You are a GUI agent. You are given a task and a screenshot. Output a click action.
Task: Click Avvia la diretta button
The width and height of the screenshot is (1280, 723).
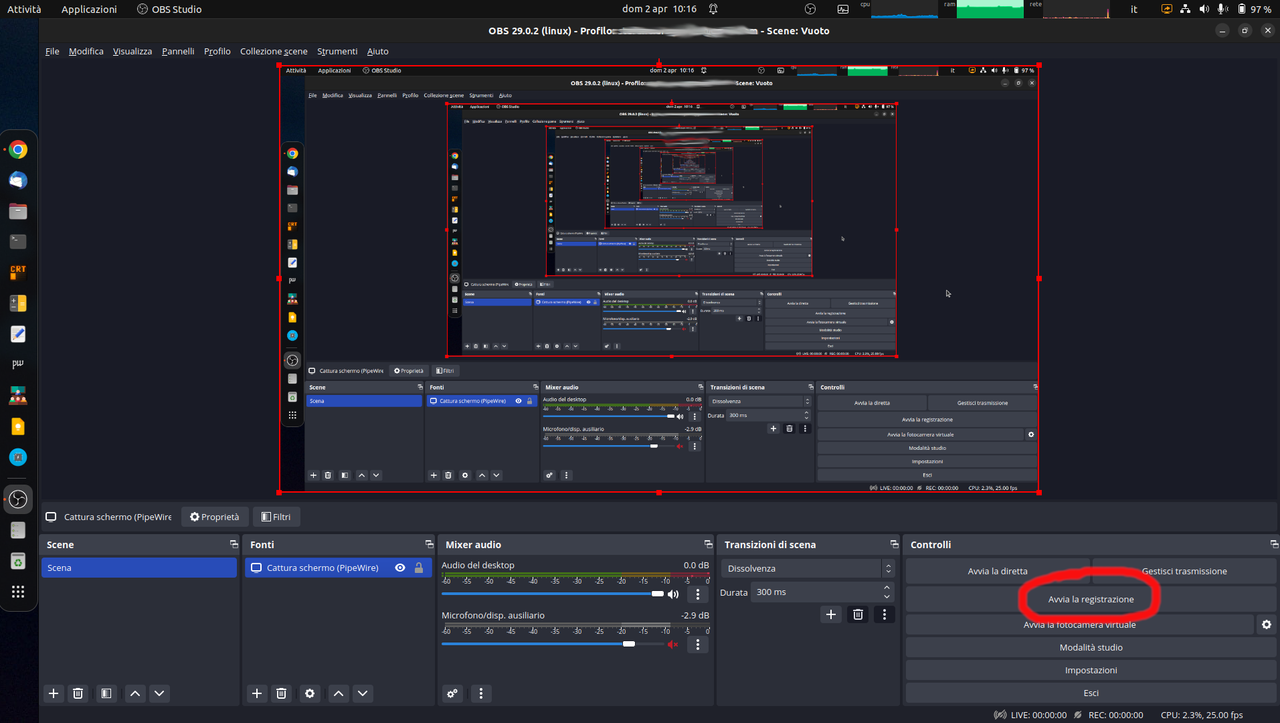(997, 571)
